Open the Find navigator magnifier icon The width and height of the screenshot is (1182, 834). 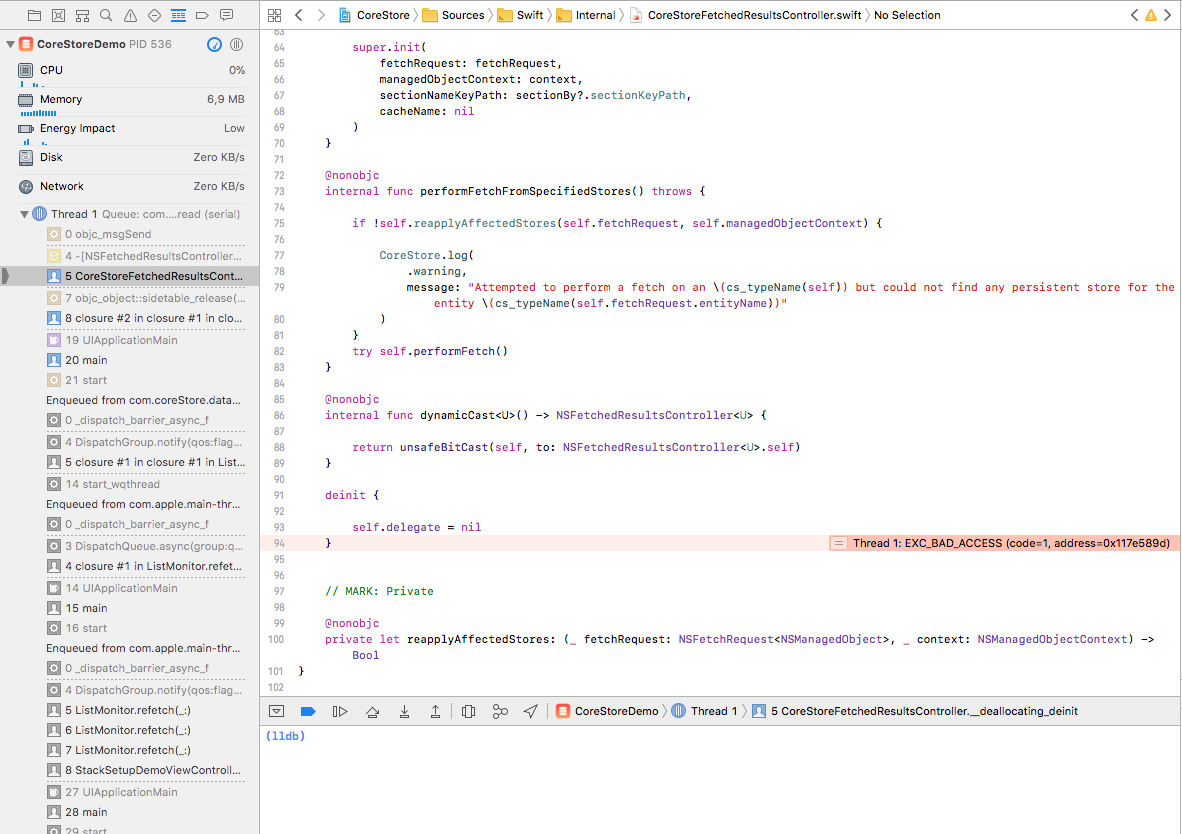(106, 15)
